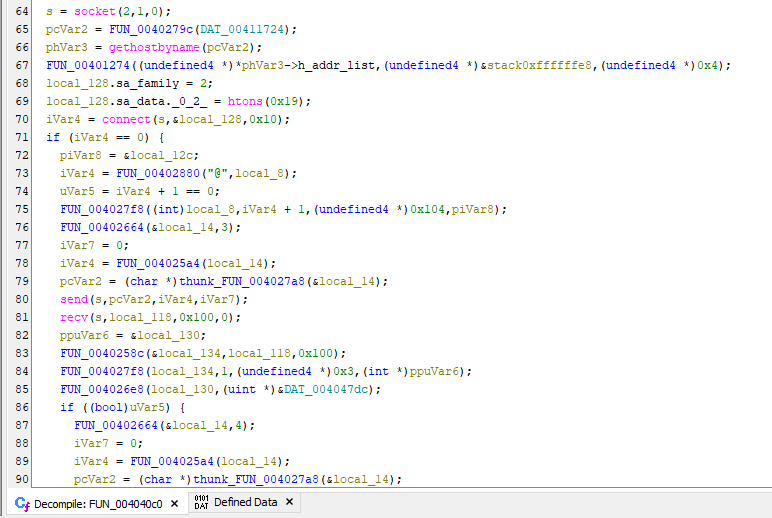This screenshot has width=772, height=518.
Task: Close the Decompile: FUN_004040c0 tab
Action: [174, 503]
